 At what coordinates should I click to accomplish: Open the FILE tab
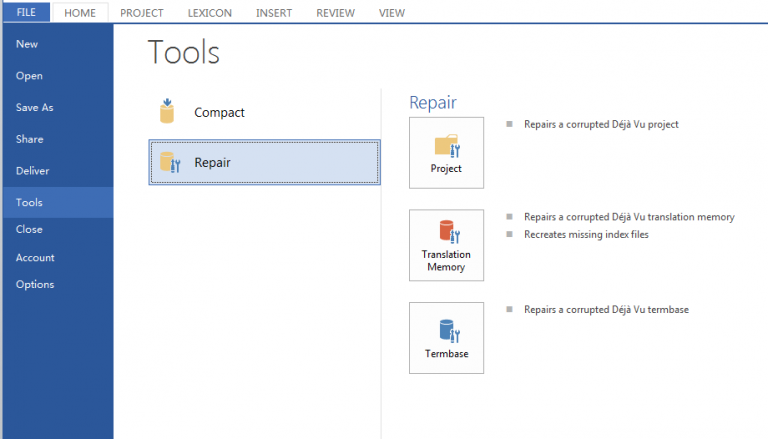[x=25, y=13]
